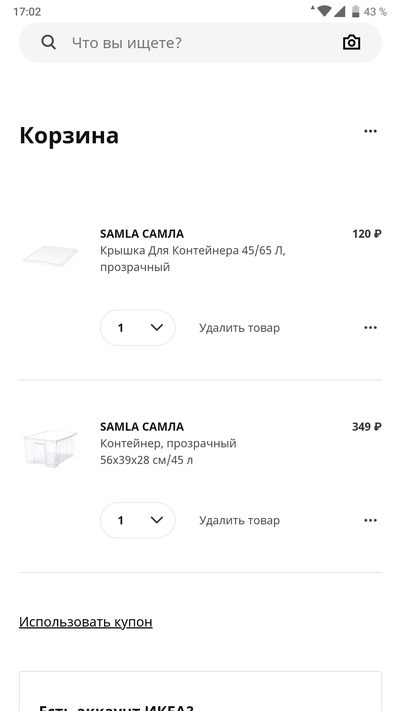Image resolution: width=400 pixels, height=711 pixels.
Task: Expand quantity dropdown for lid 45/65 Л
Action: click(x=137, y=328)
